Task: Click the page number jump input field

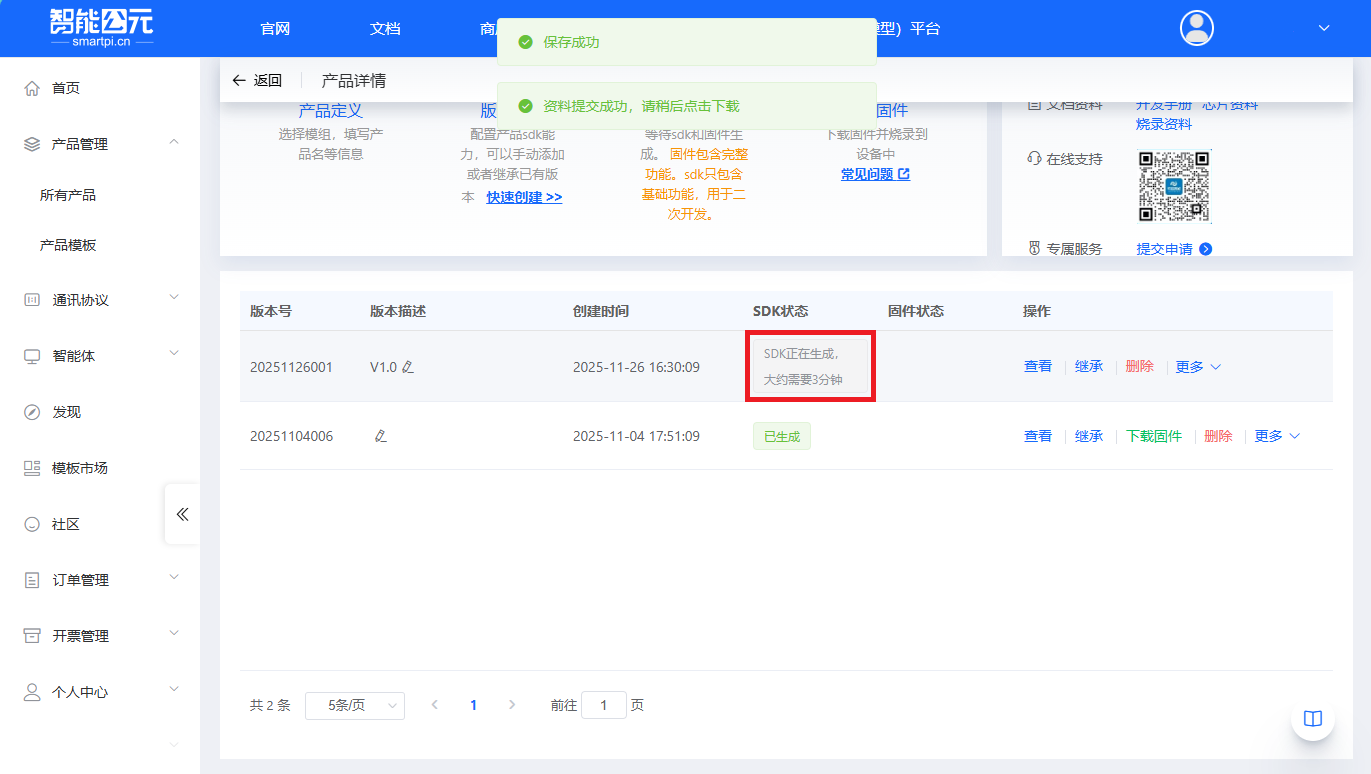Action: tap(603, 705)
